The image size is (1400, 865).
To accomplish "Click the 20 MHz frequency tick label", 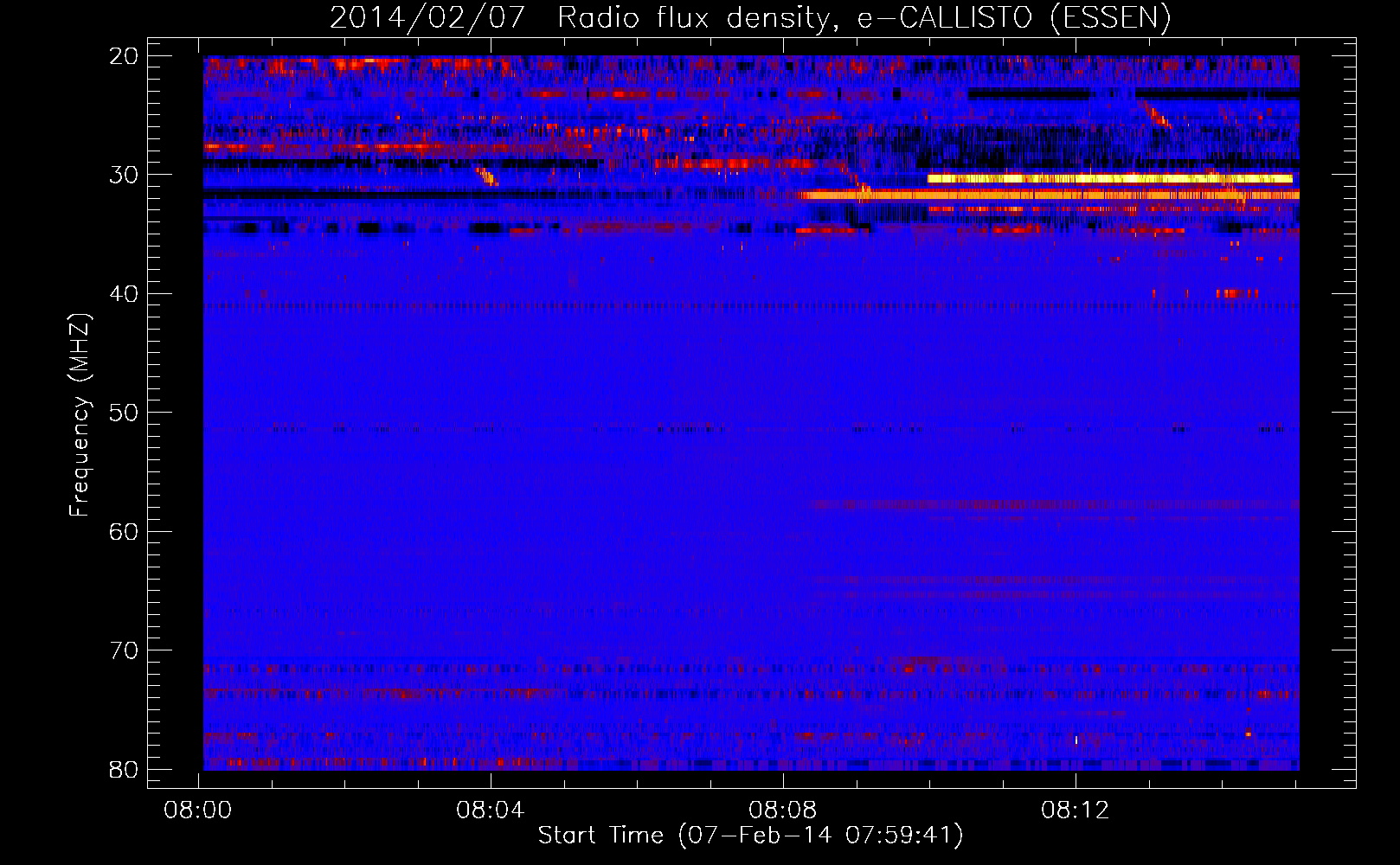I will point(124,56).
